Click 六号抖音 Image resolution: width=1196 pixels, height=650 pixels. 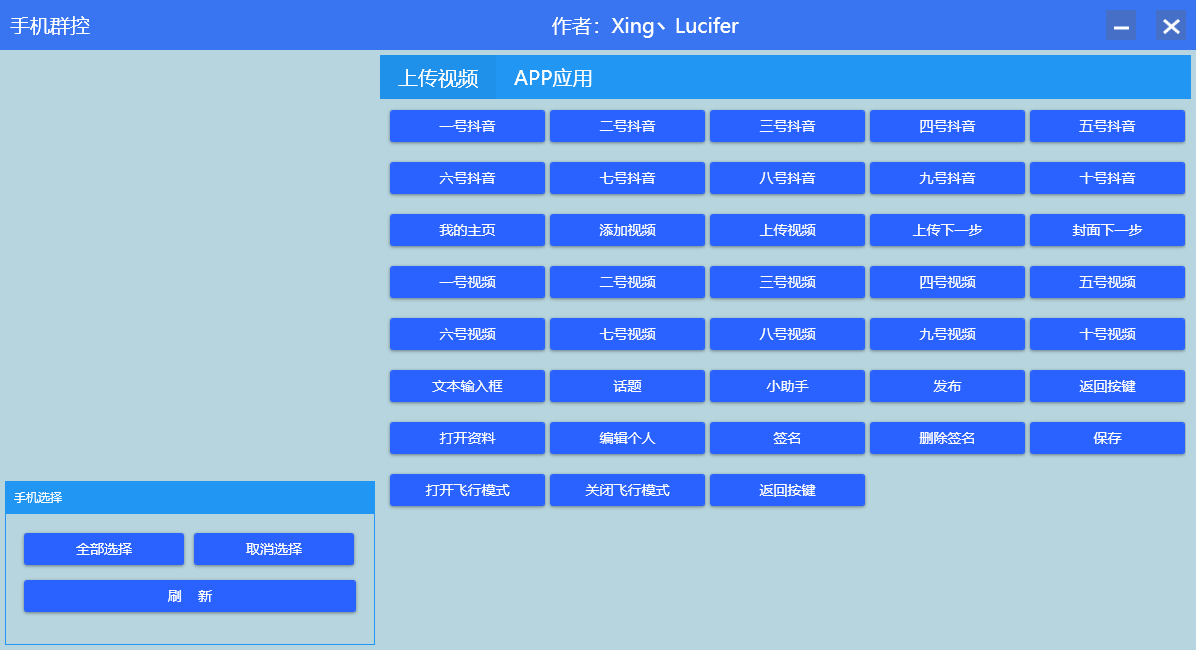tap(468, 178)
